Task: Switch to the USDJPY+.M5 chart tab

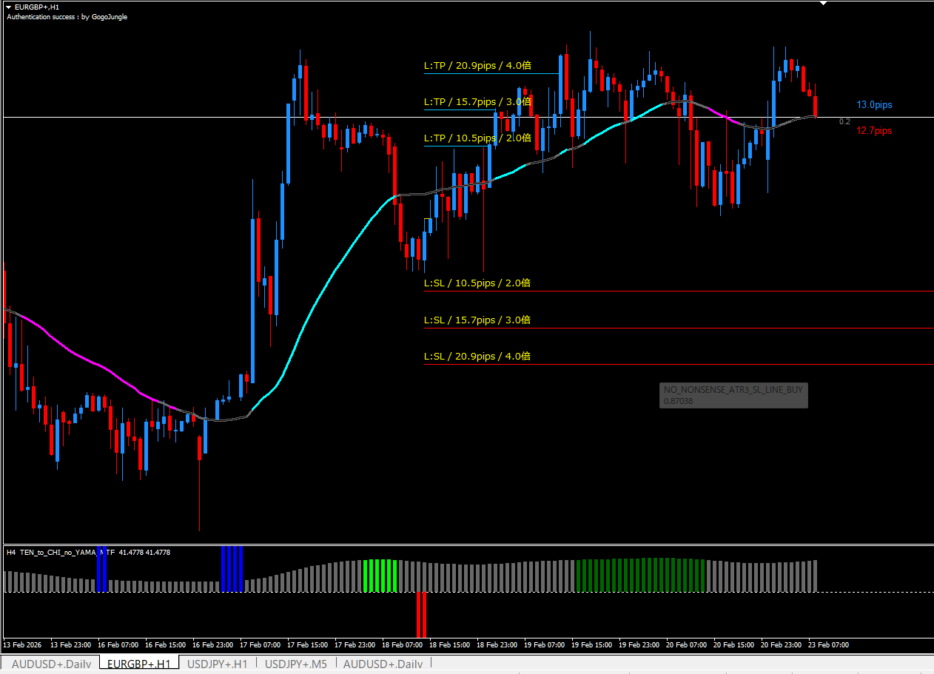Action: [x=296, y=664]
